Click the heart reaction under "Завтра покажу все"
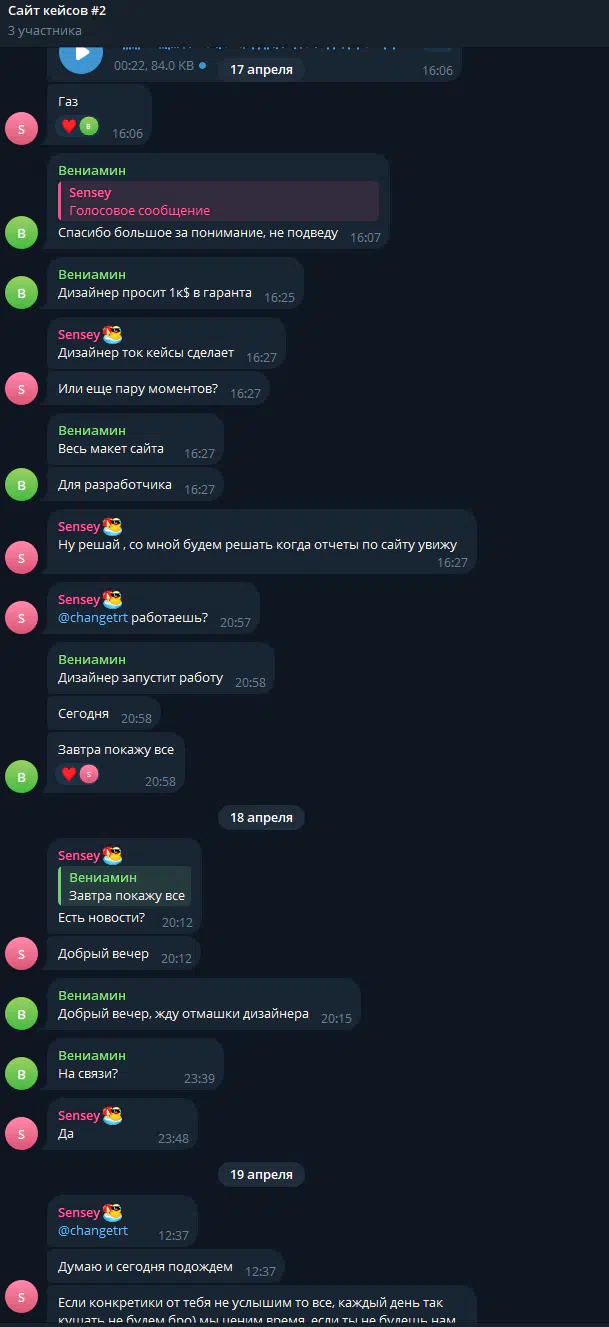 tap(69, 773)
